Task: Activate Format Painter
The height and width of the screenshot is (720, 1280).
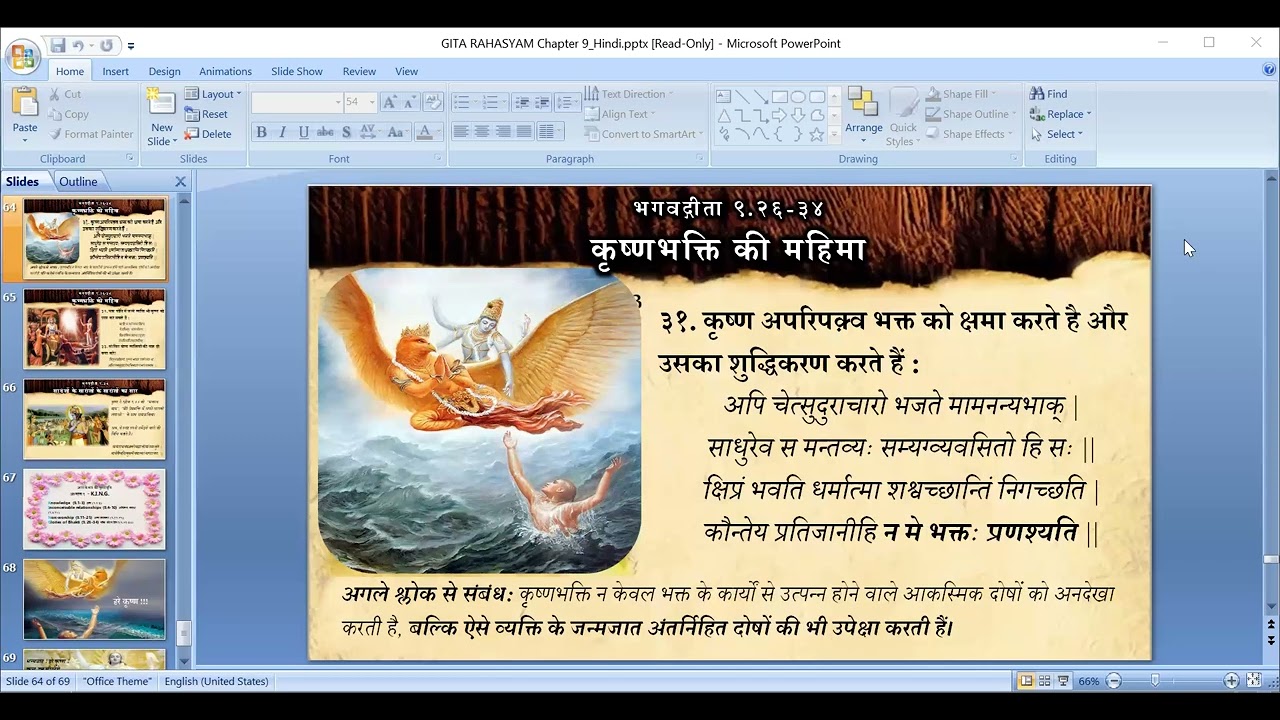Action: point(91,134)
